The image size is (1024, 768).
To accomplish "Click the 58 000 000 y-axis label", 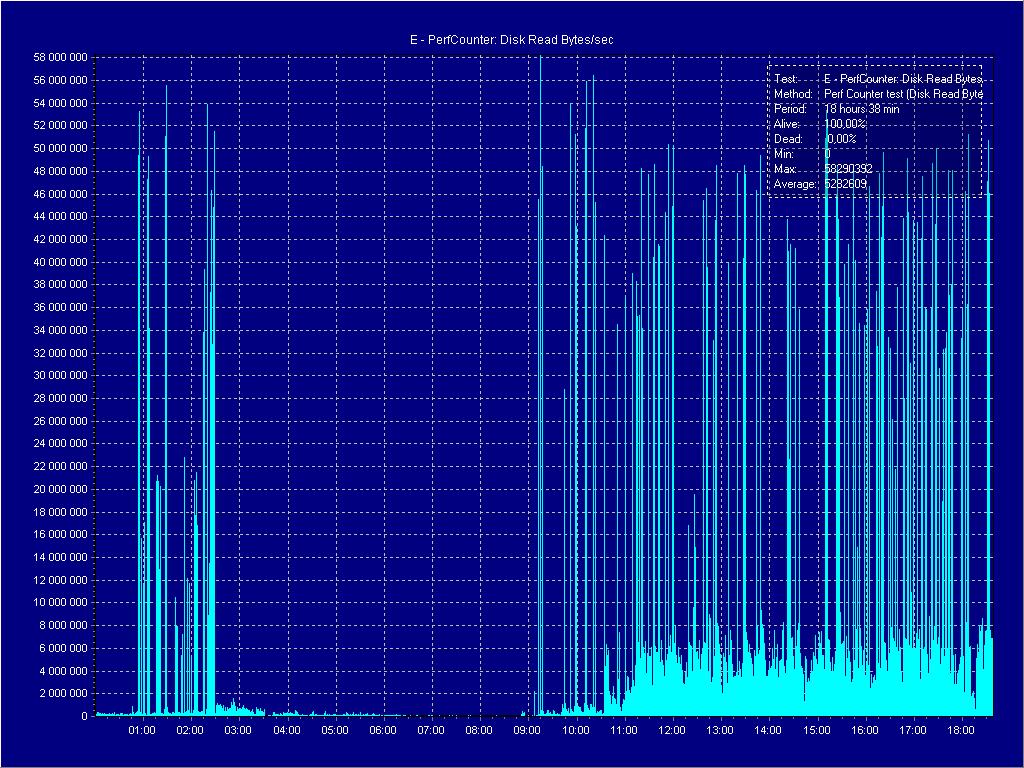I will (x=61, y=57).
